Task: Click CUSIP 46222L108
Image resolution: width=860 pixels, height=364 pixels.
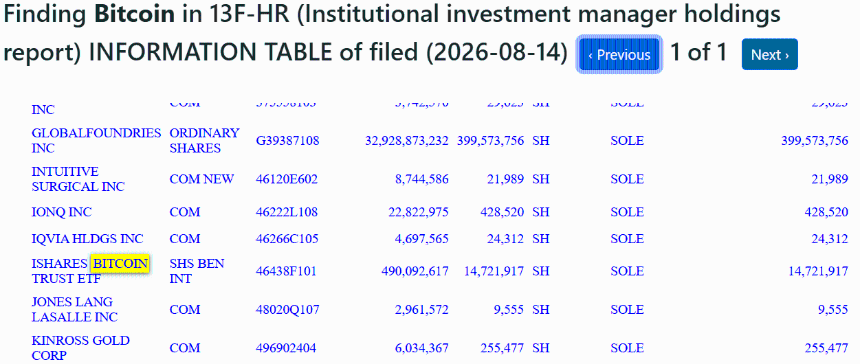Action: pyautogui.click(x=287, y=212)
